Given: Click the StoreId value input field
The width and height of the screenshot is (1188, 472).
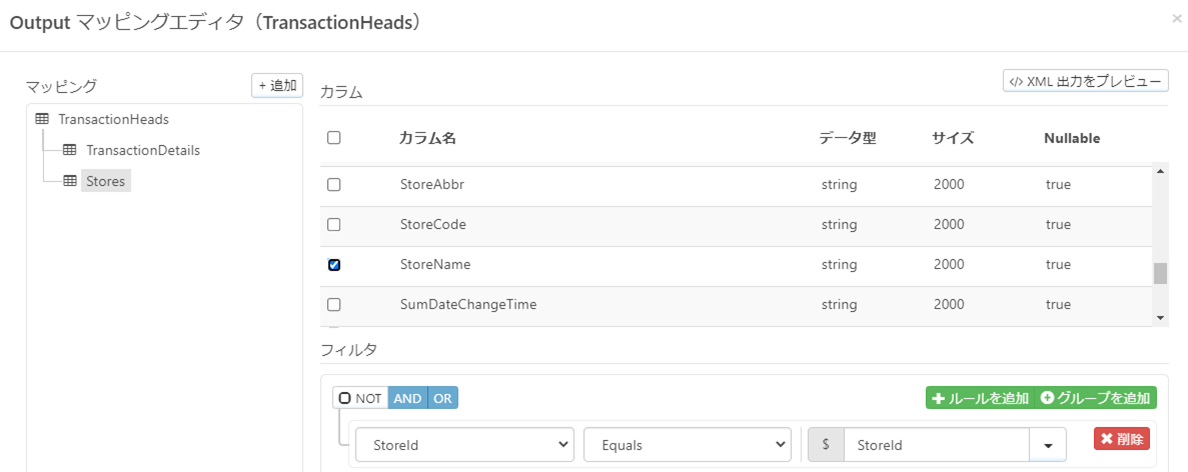Looking at the screenshot, I should tap(936, 445).
